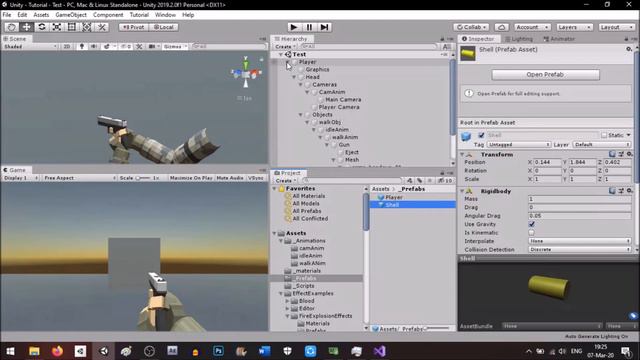
Task: Open the Window menu
Action: (x=165, y=15)
